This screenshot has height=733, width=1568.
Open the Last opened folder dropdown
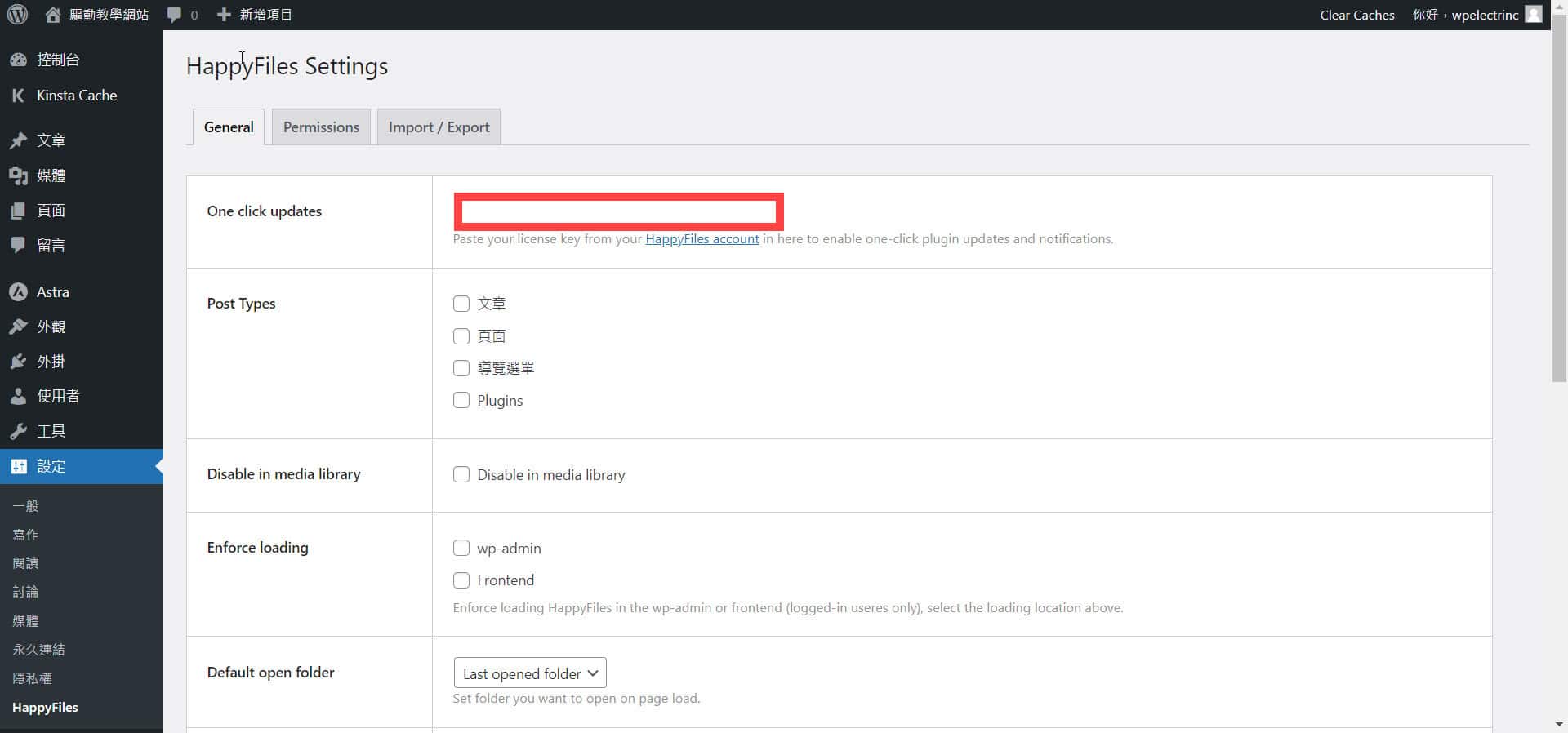click(530, 673)
